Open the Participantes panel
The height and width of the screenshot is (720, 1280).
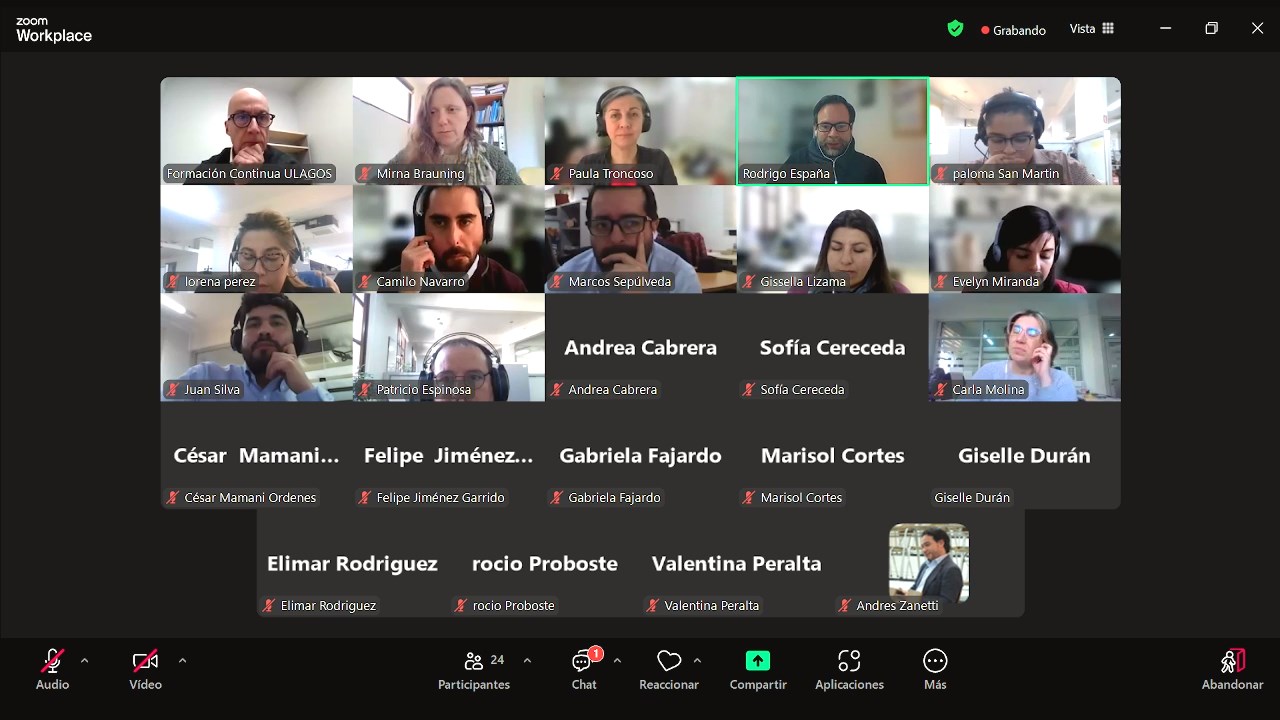[474, 669]
